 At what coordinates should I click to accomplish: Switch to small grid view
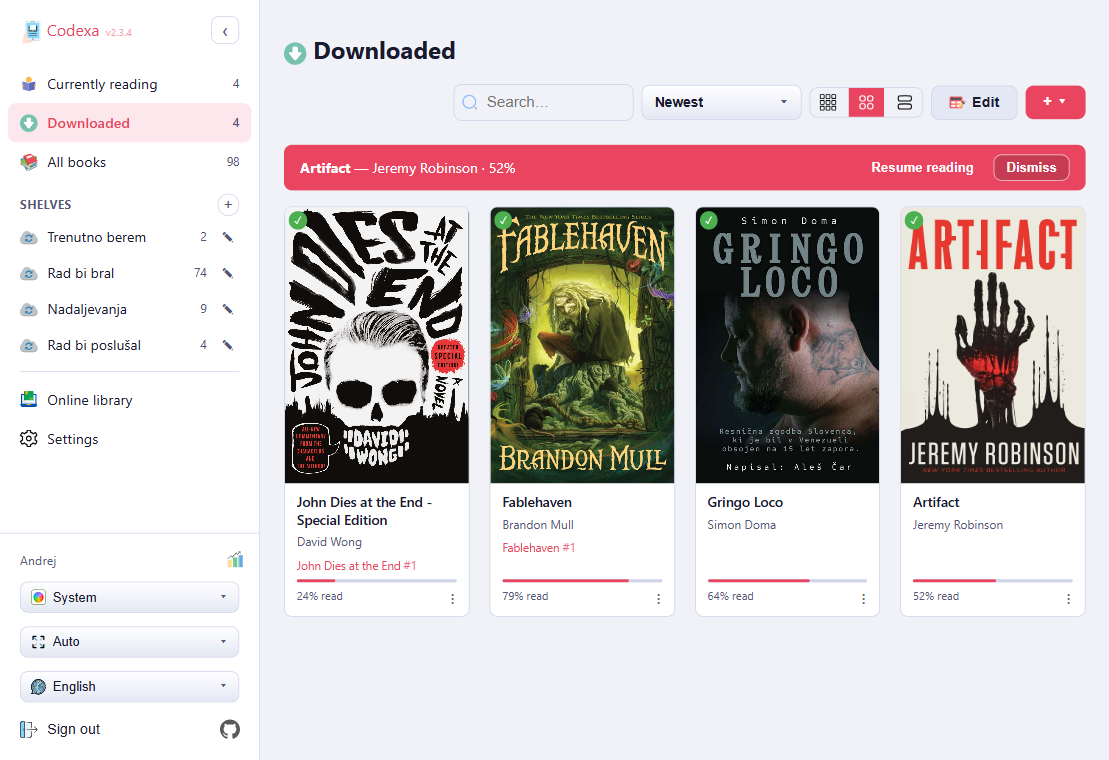click(828, 103)
